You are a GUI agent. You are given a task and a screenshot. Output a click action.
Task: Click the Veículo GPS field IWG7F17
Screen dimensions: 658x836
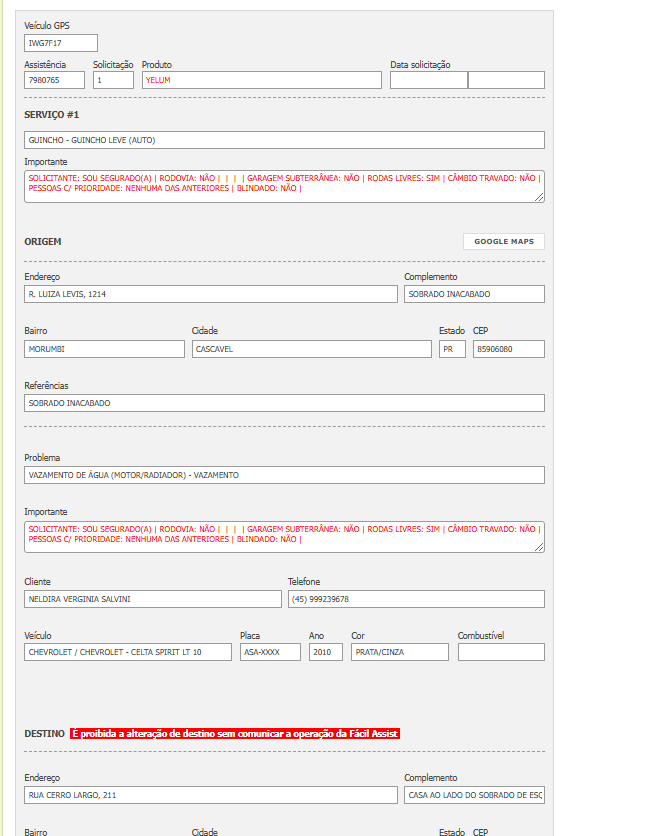point(61,43)
